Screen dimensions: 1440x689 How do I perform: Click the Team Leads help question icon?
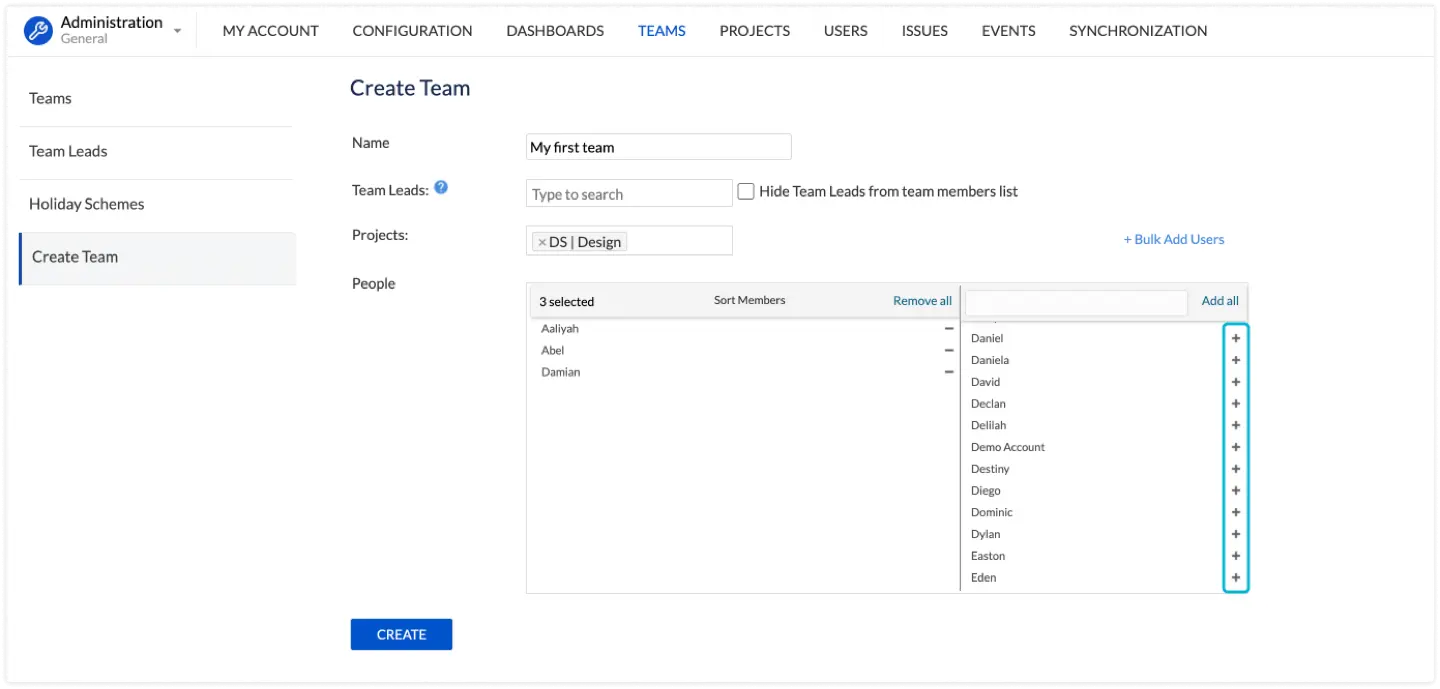click(x=441, y=187)
